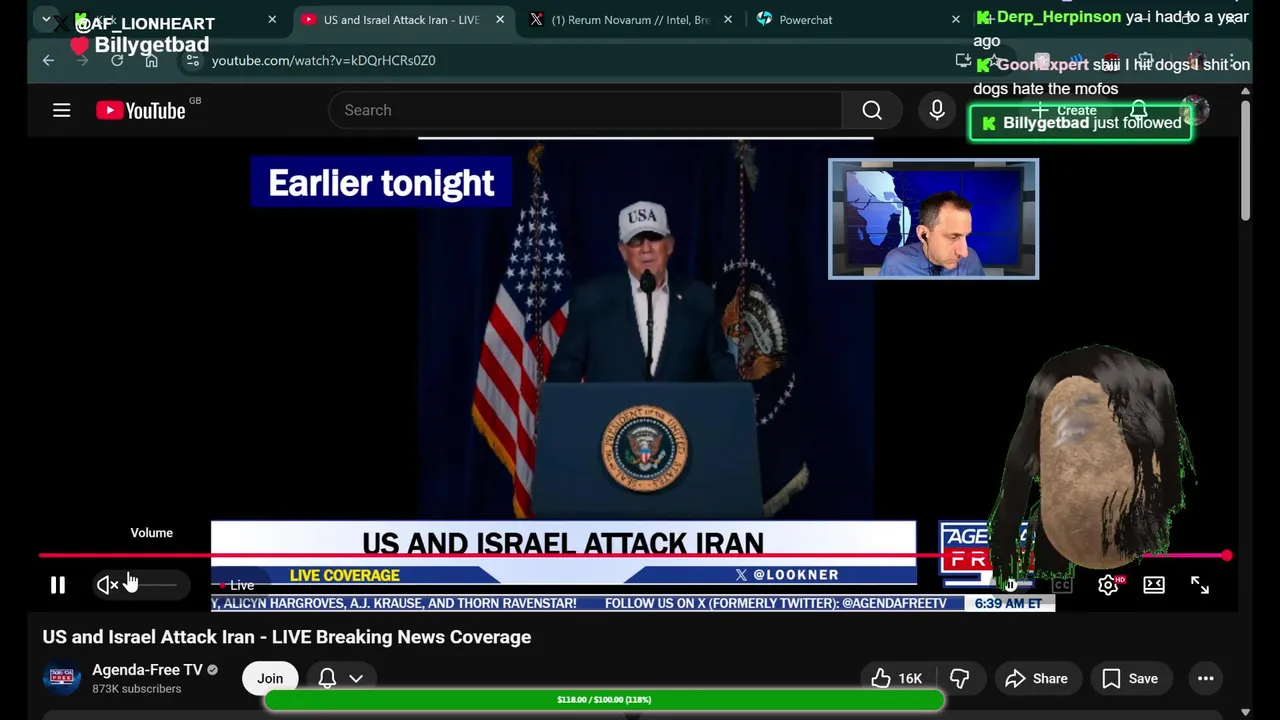Click the video title text
This screenshot has width=1280, height=720.
(286, 637)
